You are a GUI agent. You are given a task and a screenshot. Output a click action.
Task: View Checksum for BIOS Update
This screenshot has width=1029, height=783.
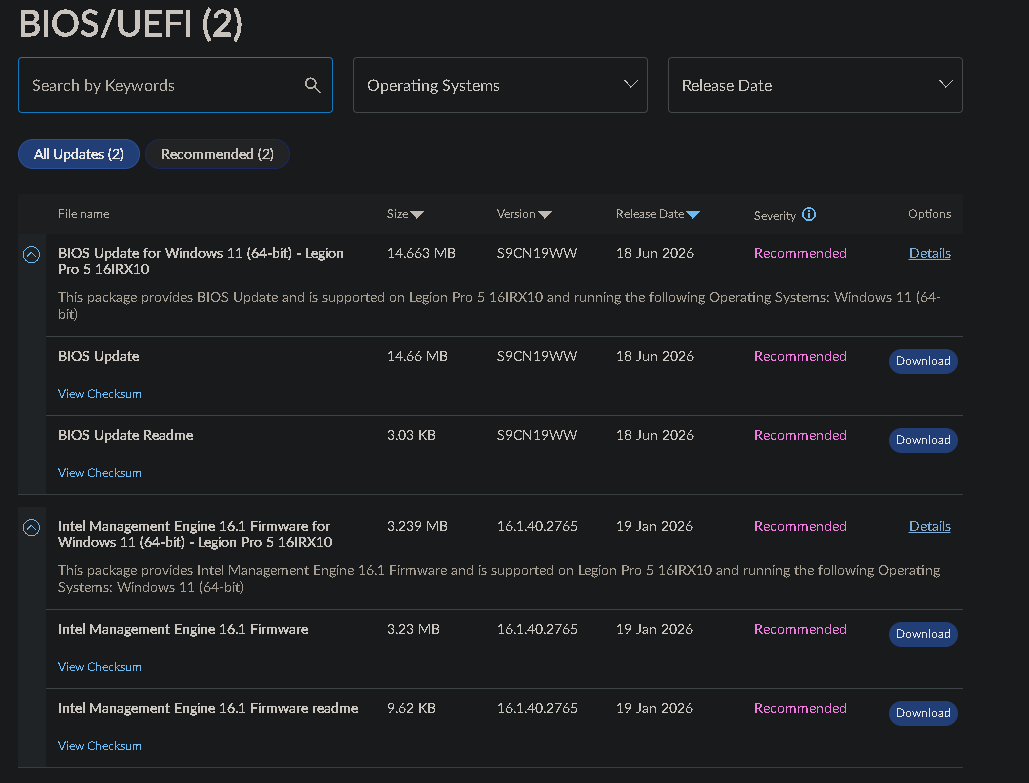(x=100, y=394)
